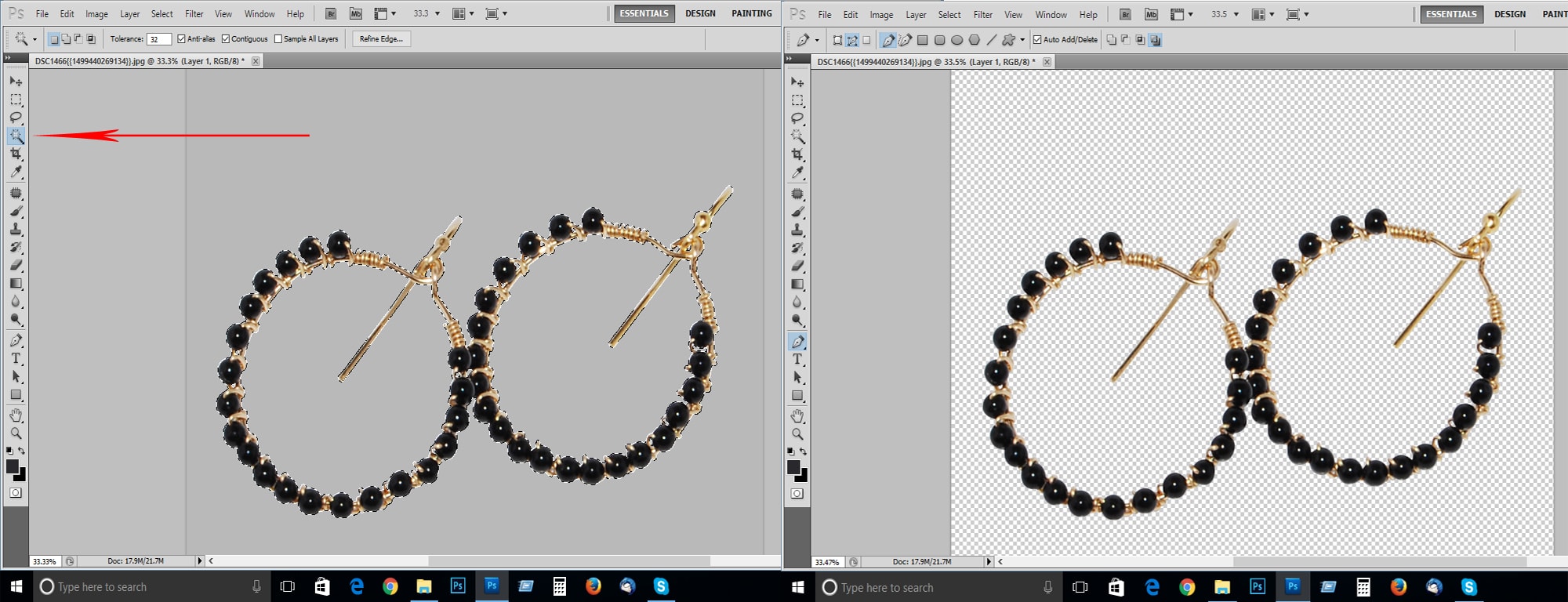Select Eraser tool in left window
This screenshot has width=1568, height=602.
click(x=16, y=265)
